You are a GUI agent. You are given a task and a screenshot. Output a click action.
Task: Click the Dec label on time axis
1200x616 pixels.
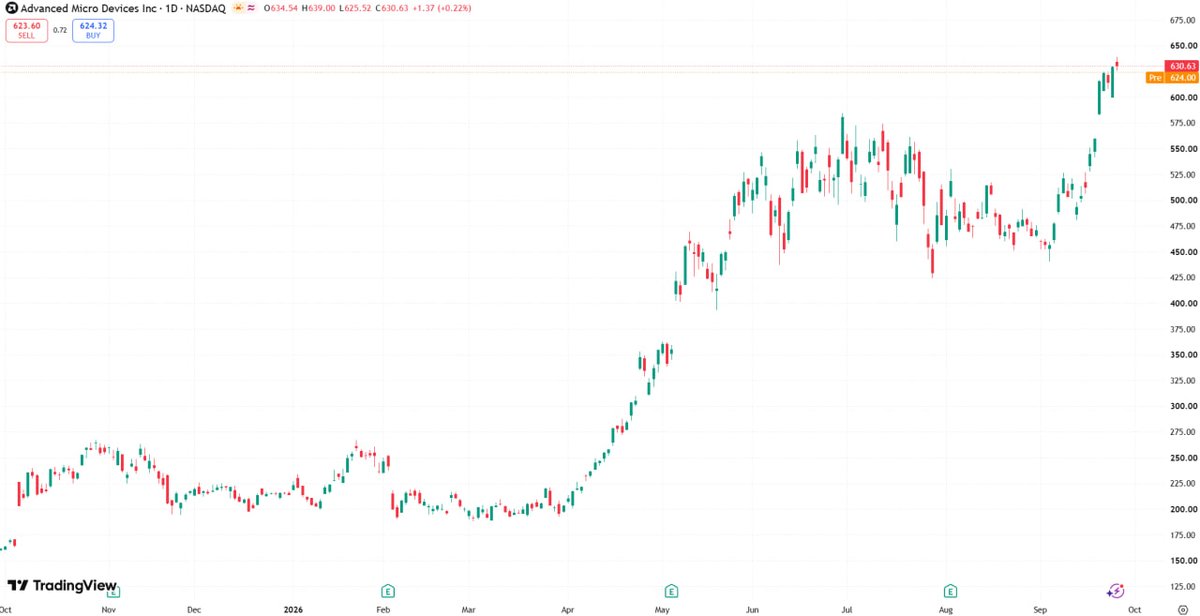click(x=194, y=609)
